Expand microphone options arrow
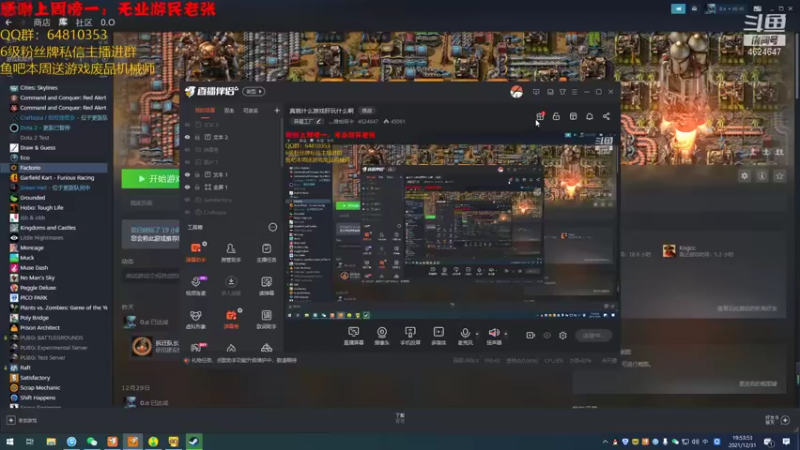This screenshot has height=450, width=800. point(477,334)
